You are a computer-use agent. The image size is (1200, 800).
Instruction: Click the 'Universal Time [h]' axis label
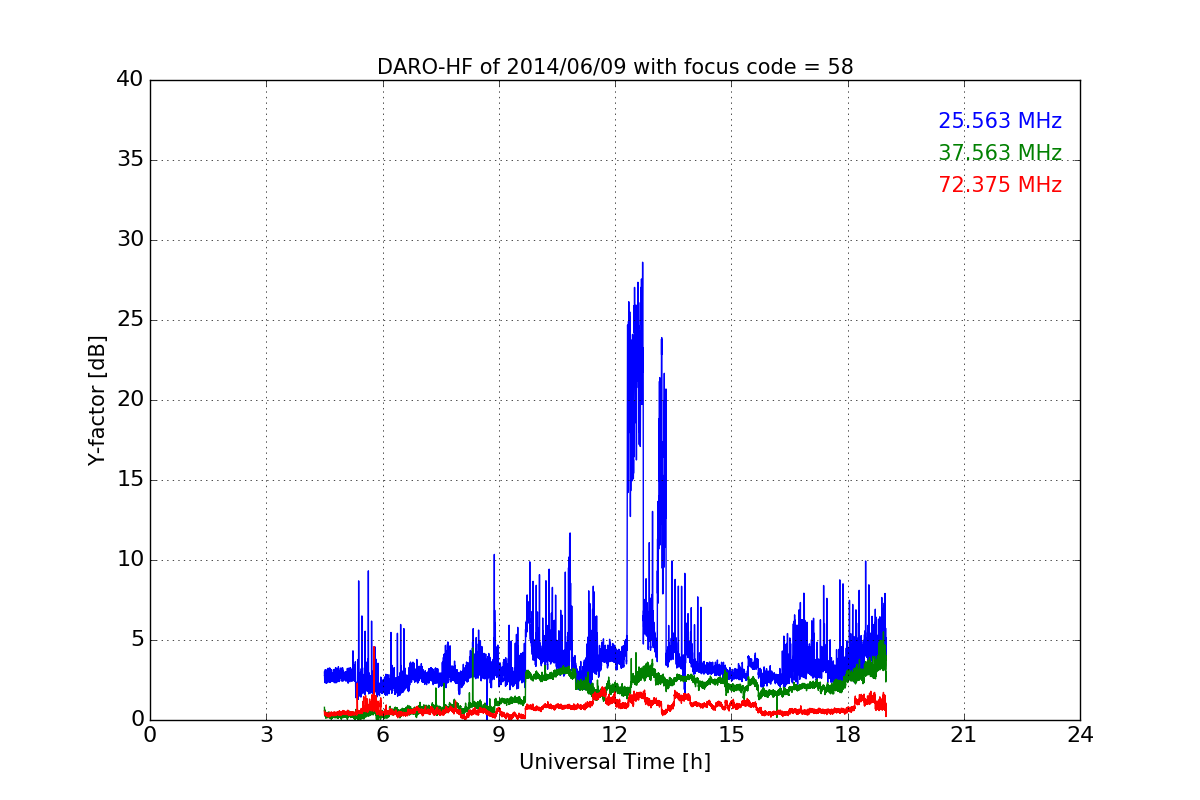pos(615,762)
